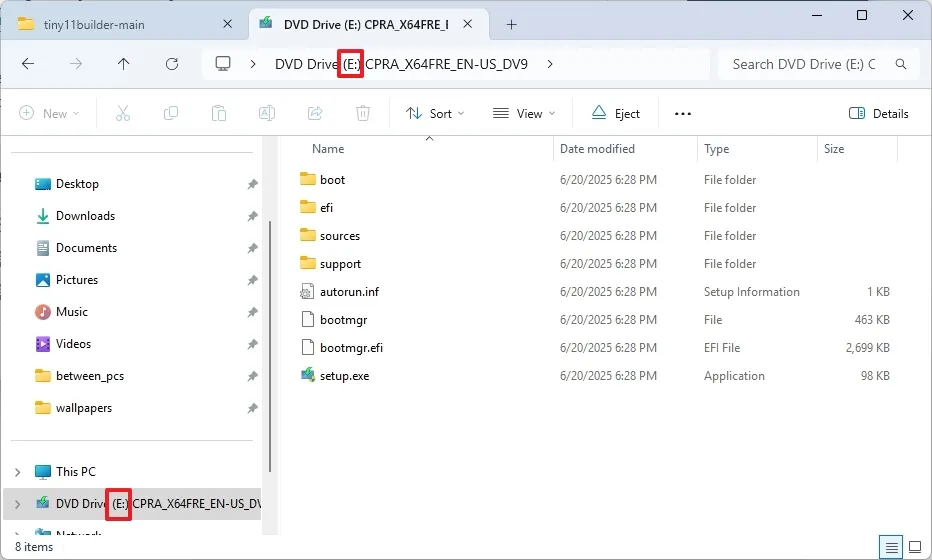Select the boot folder
The width and height of the screenshot is (932, 560).
[332, 180]
